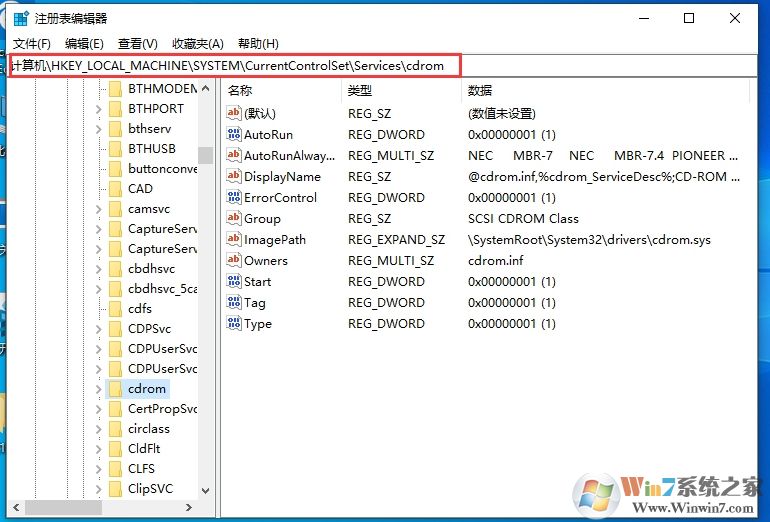Image resolution: width=770 pixels, height=522 pixels.
Task: Select the buttonconve tree key
Action: [x=163, y=169]
